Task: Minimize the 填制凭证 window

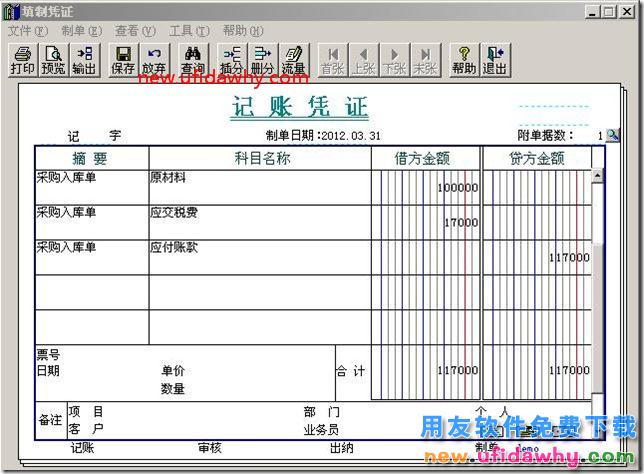Action: point(592,12)
